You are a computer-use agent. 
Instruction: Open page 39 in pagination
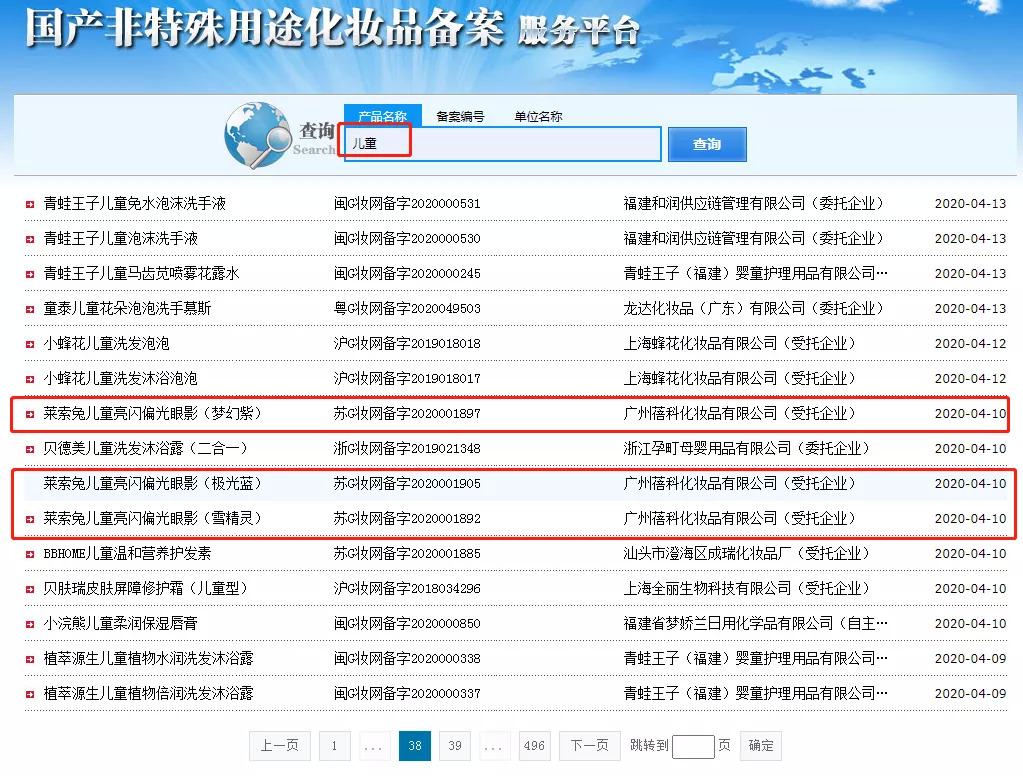point(455,745)
